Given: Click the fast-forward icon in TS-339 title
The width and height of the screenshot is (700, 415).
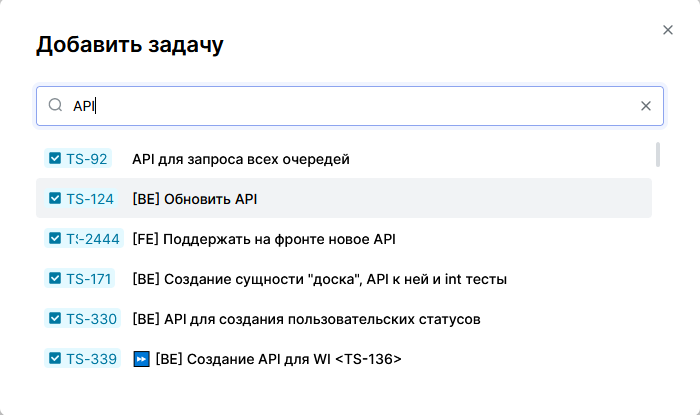Looking at the screenshot, I should (x=141, y=359).
